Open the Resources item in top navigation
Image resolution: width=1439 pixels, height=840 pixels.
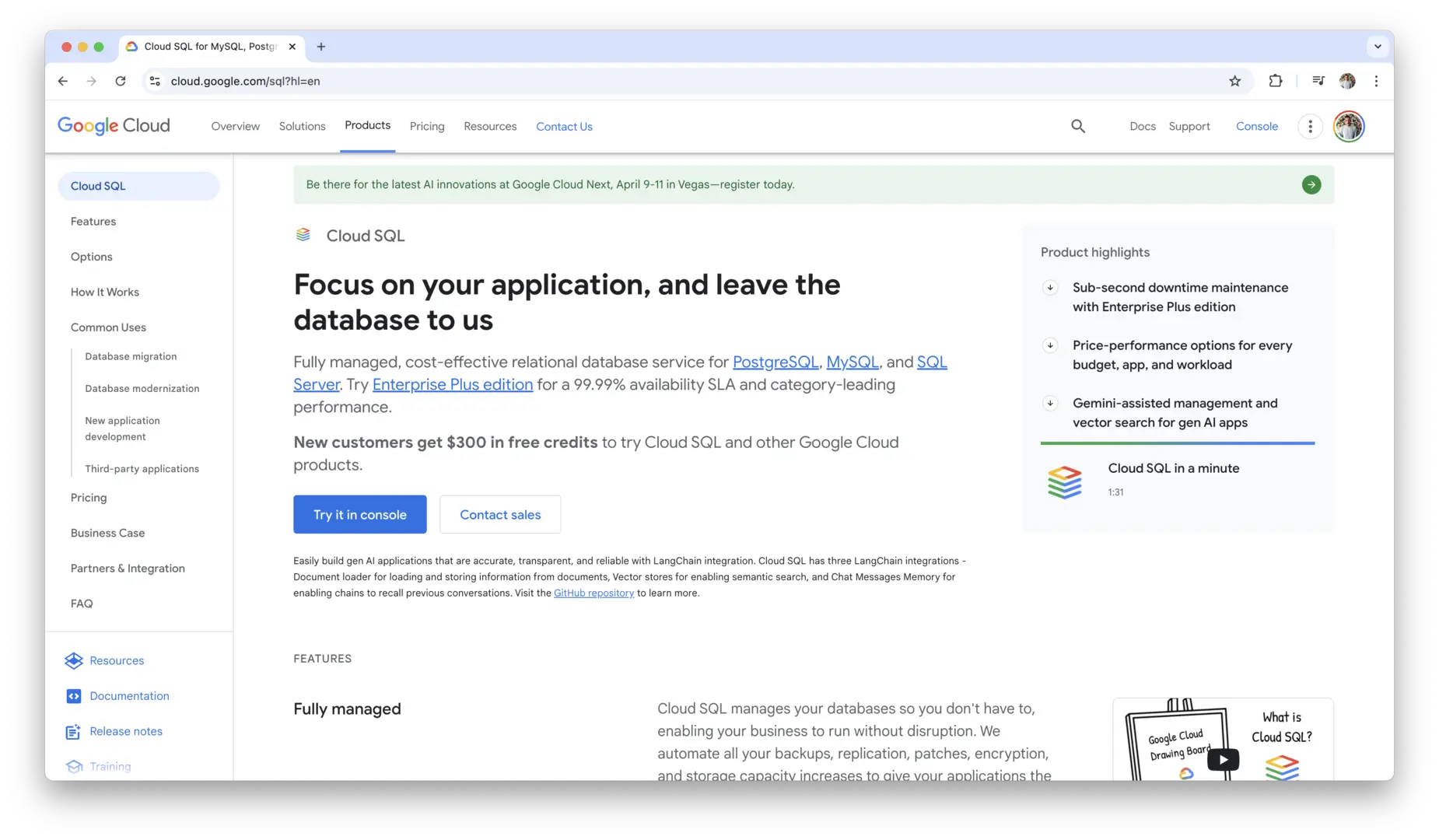pyautogui.click(x=490, y=127)
